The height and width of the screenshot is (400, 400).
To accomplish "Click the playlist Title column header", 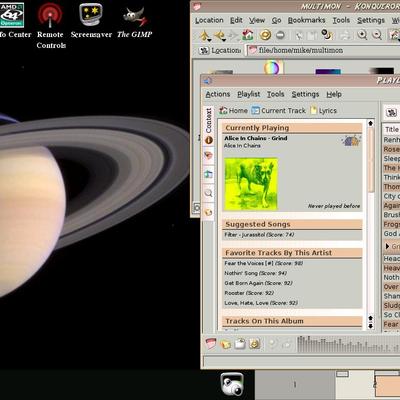I will pyautogui.click(x=391, y=129).
